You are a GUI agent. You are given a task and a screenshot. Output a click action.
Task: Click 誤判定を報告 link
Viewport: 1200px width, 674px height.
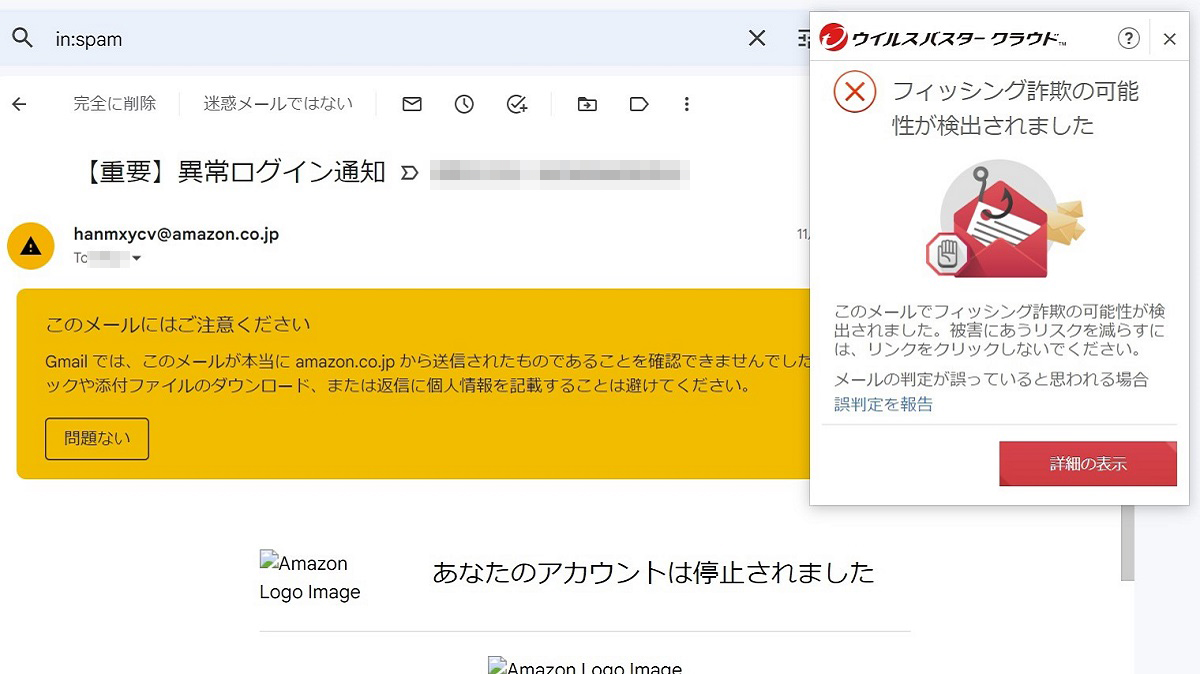point(883,404)
